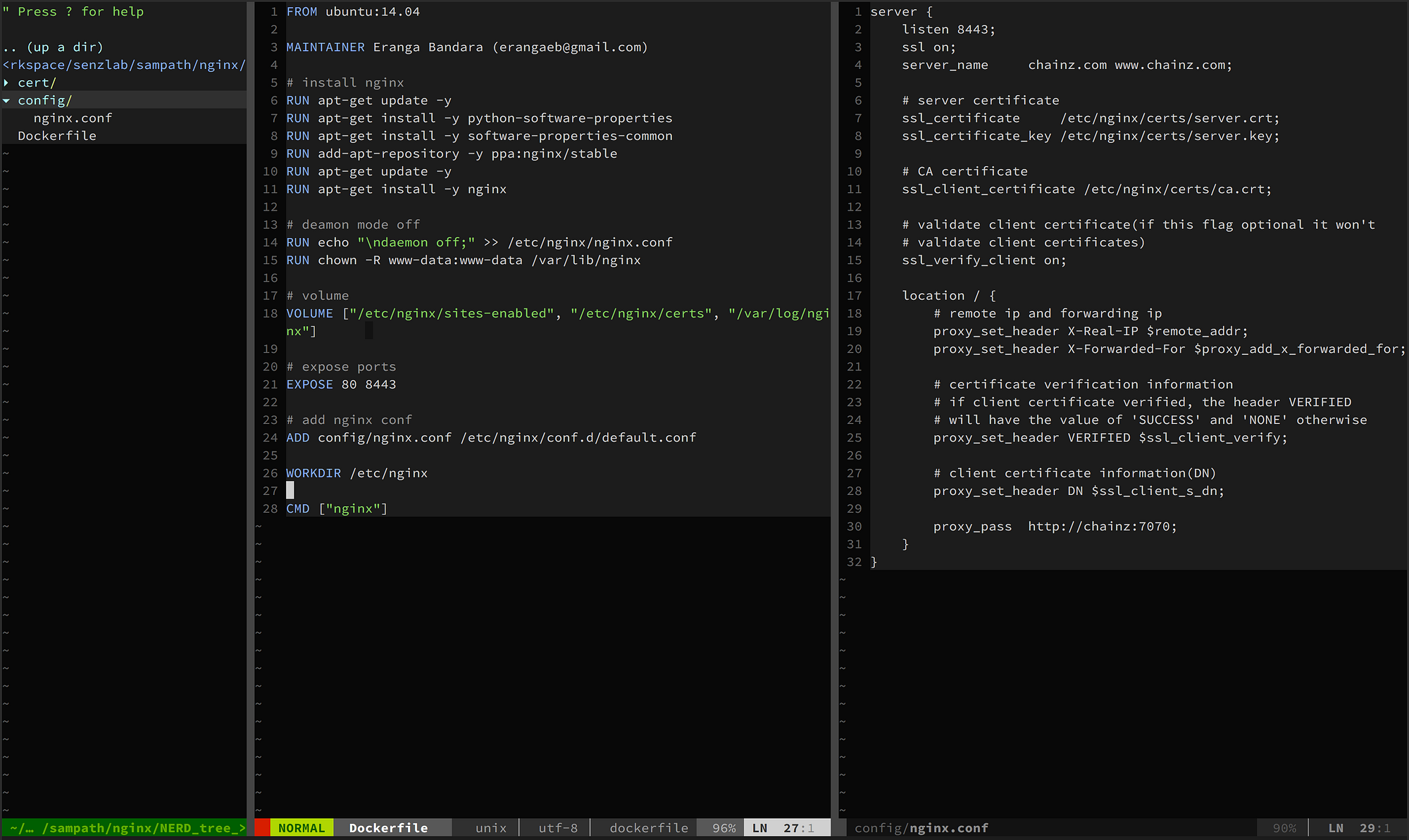This screenshot has height=840, width=1409.
Task: Click the dockerfile filetype indicator
Action: [649, 828]
